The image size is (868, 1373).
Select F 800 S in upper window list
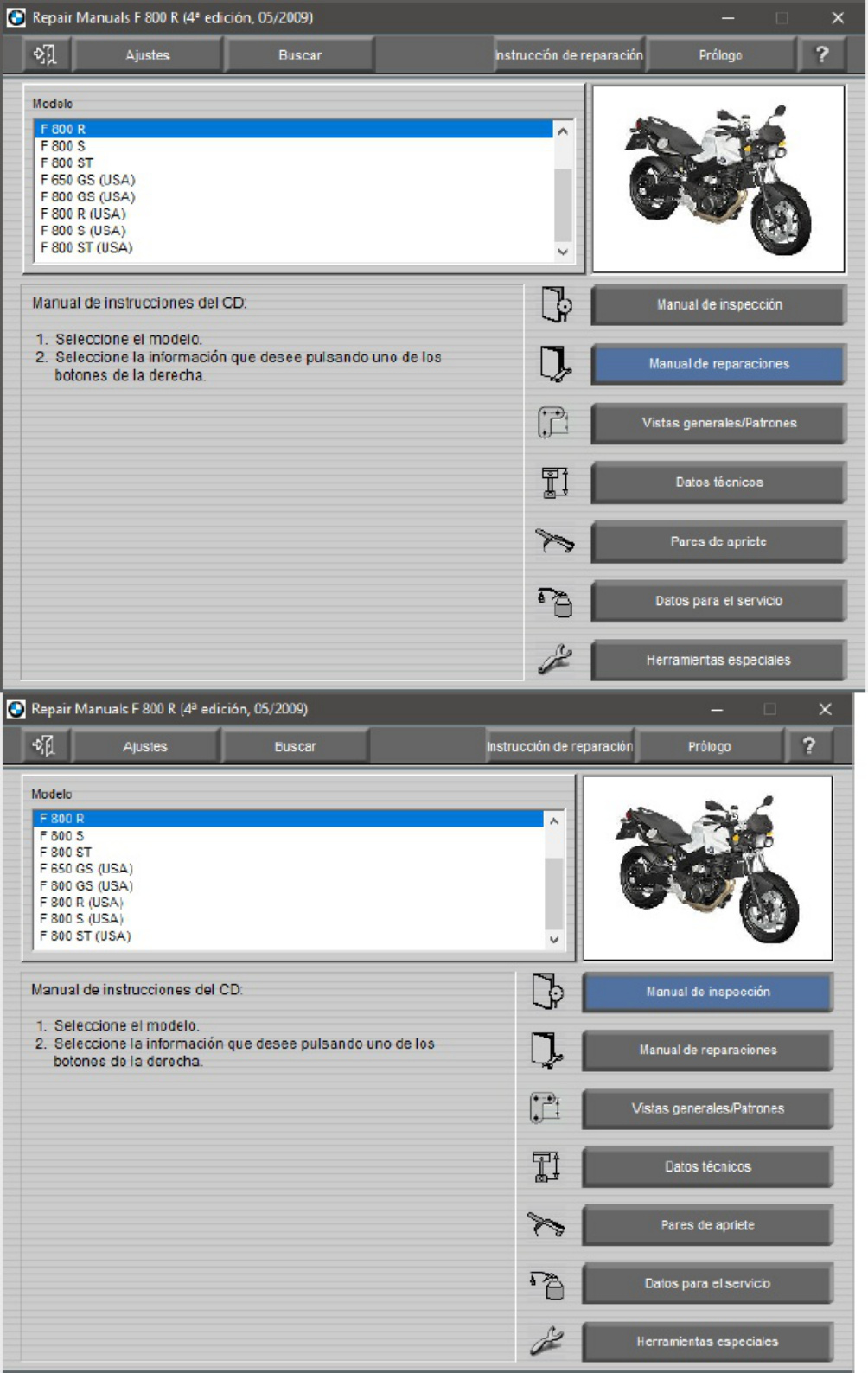(x=294, y=146)
